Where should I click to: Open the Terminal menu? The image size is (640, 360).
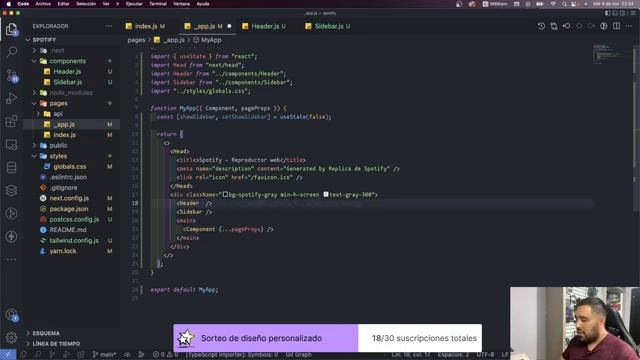click(158, 4)
